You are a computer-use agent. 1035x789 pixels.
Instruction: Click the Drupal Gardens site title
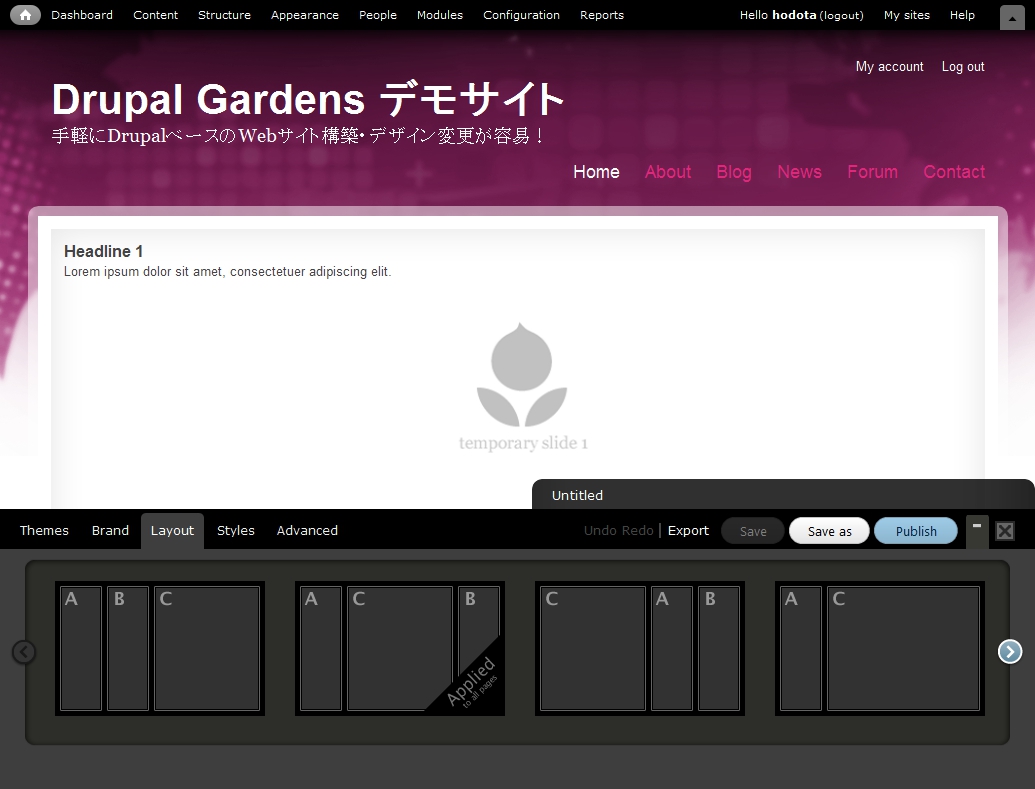[x=308, y=99]
